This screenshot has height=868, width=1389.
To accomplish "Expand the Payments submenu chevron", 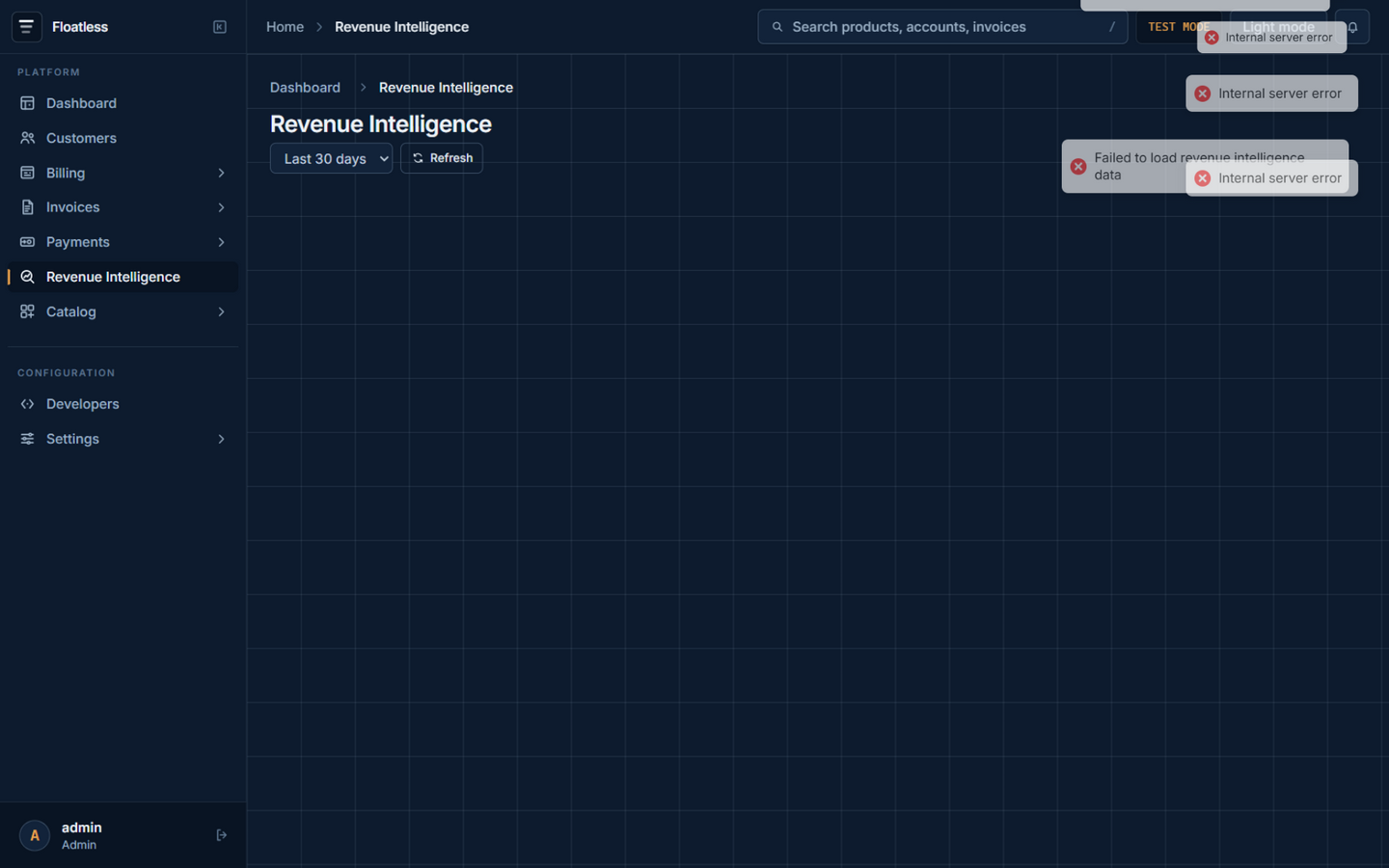I will click(221, 242).
